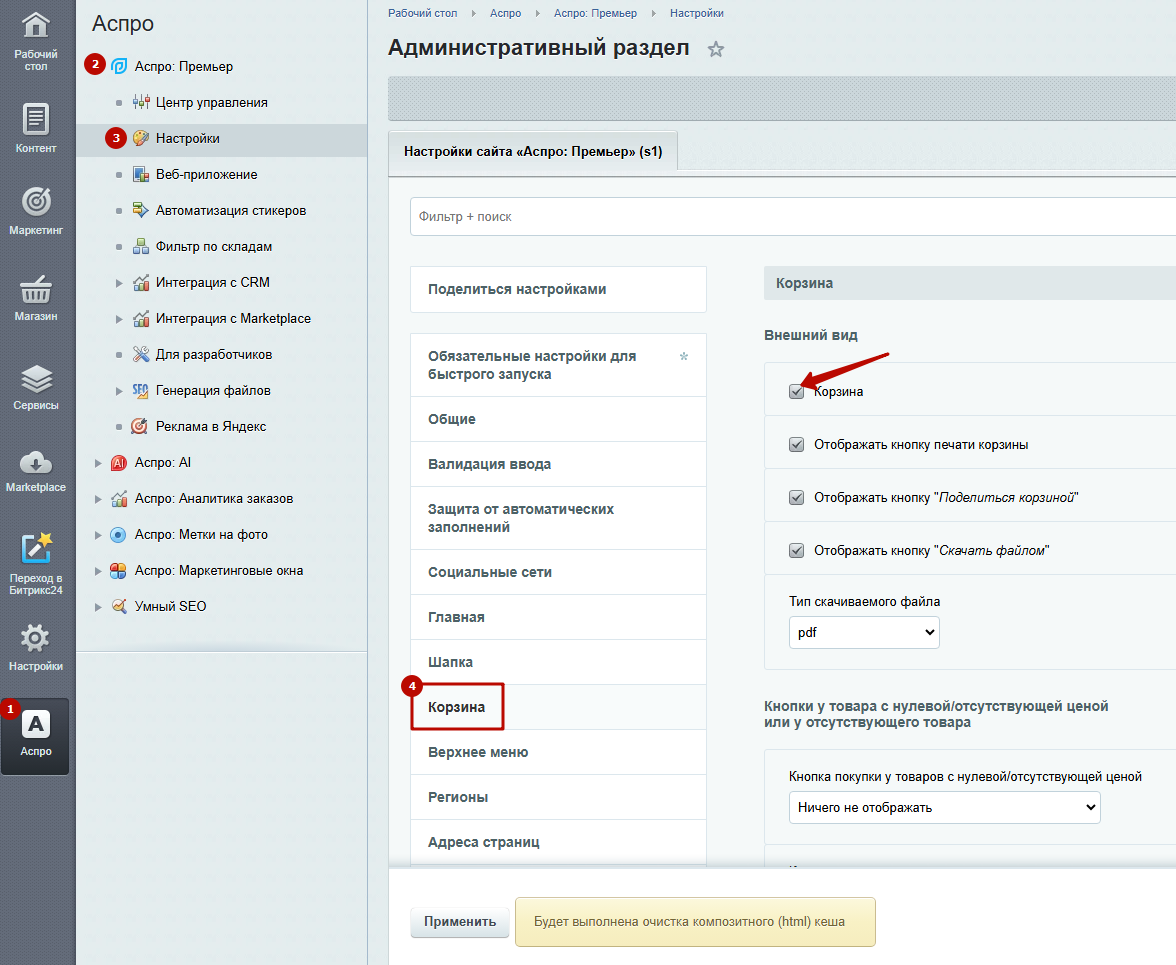Click the Аспро: Аналитика заказов icon
1176x965 pixels.
[x=118, y=499]
